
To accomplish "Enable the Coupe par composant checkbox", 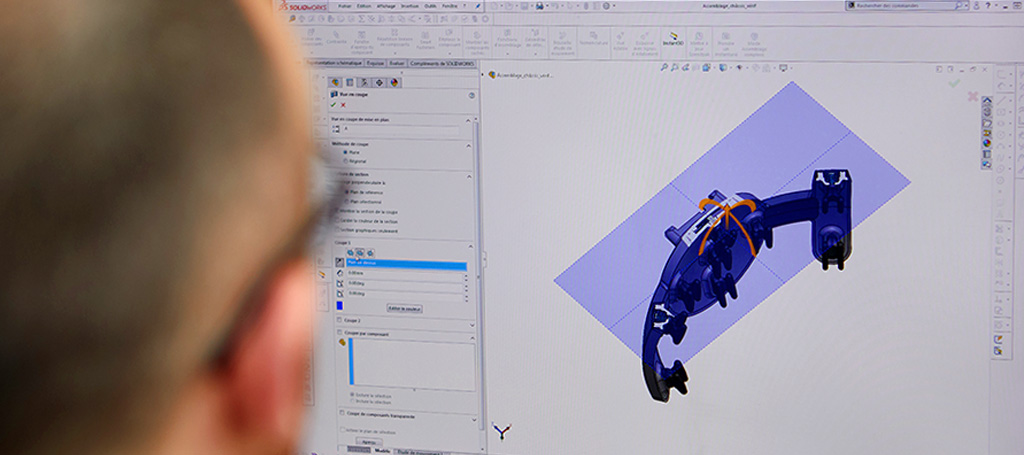I will point(340,334).
